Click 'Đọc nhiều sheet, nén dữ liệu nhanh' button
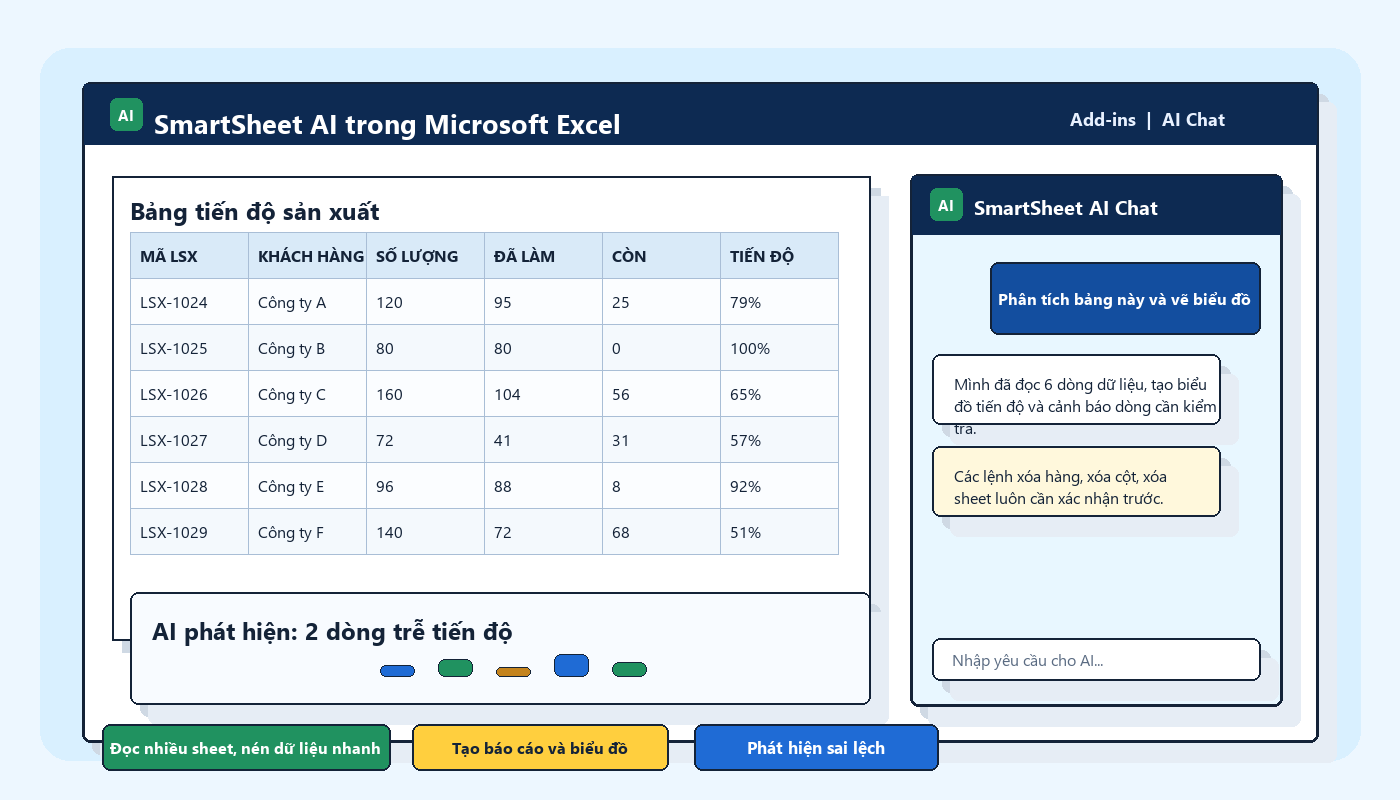This screenshot has height=800, width=1400. point(246,748)
